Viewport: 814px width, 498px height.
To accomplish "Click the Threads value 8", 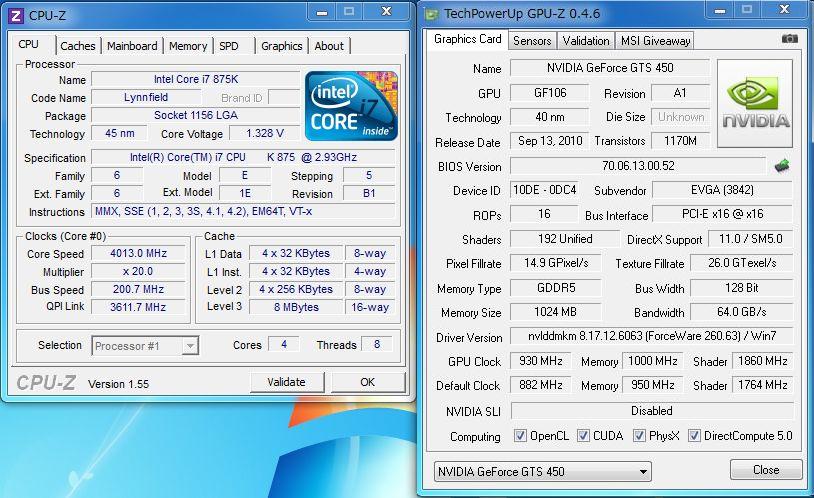I will (377, 344).
